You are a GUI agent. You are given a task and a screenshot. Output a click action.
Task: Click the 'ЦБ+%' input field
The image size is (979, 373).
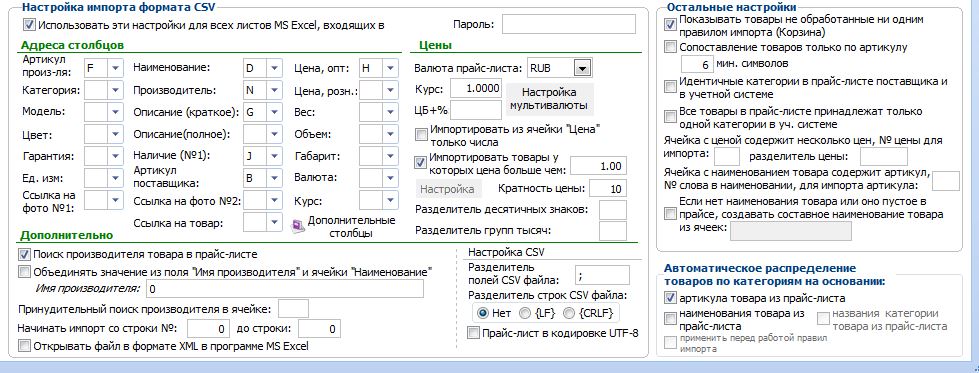(476, 110)
